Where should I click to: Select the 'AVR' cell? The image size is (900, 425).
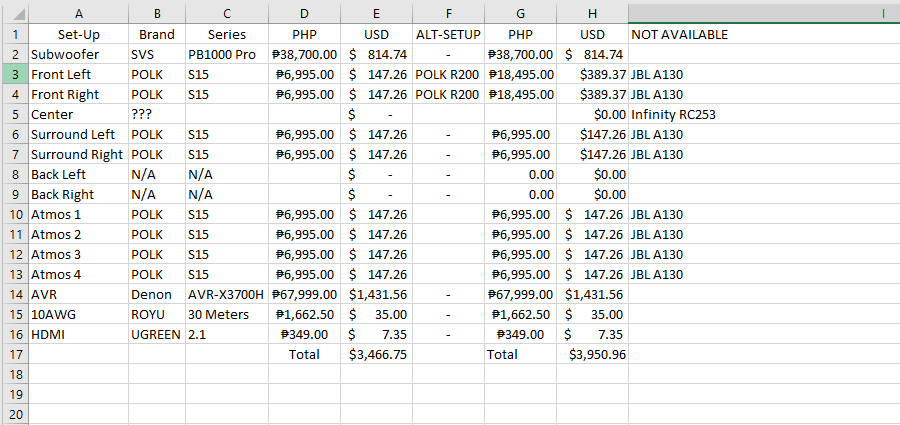pyautogui.click(x=79, y=295)
